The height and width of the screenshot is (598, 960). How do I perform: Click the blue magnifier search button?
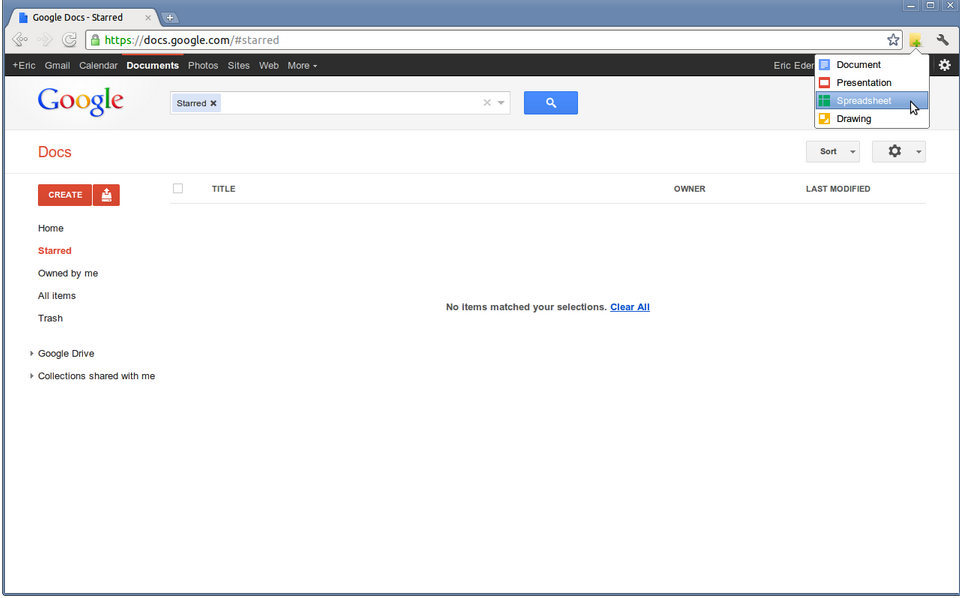[x=550, y=103]
